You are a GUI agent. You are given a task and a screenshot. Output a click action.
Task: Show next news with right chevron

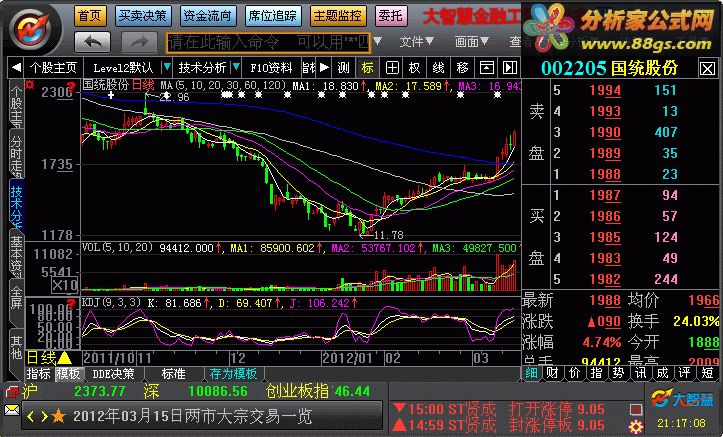pos(44,417)
